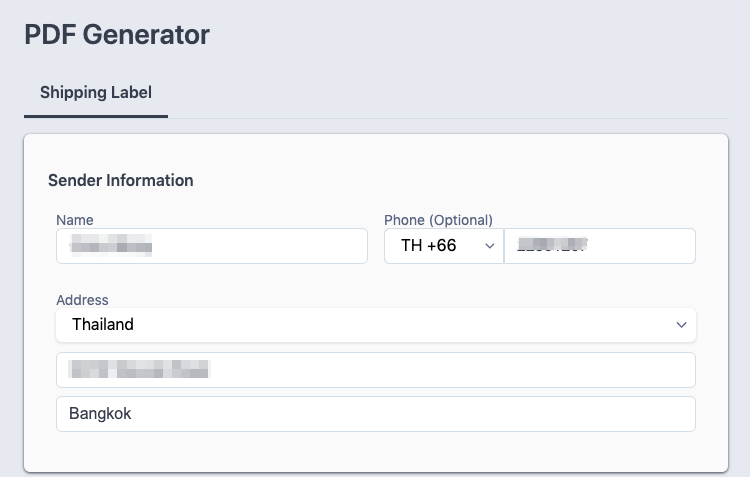Click the PDF Generator page title
The width and height of the screenshot is (750, 477).
coord(117,34)
